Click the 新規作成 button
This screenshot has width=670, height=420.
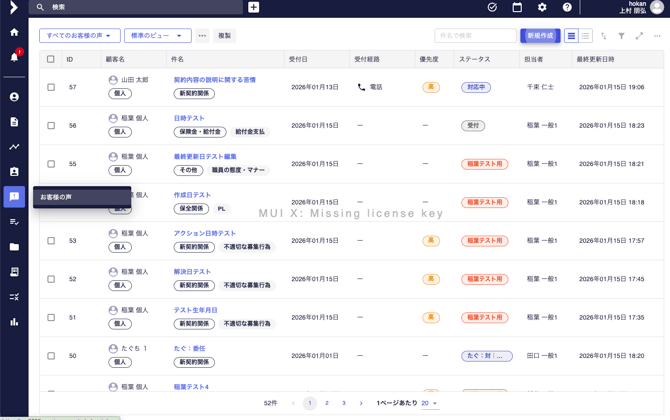[540, 36]
